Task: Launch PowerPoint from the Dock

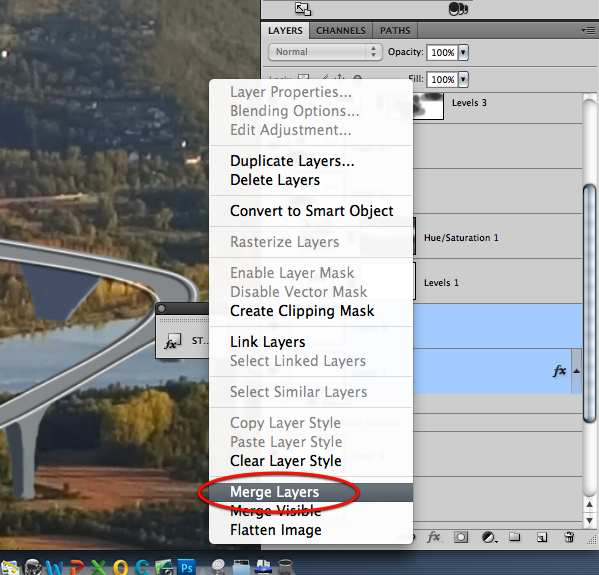Action: pyautogui.click(x=76, y=567)
